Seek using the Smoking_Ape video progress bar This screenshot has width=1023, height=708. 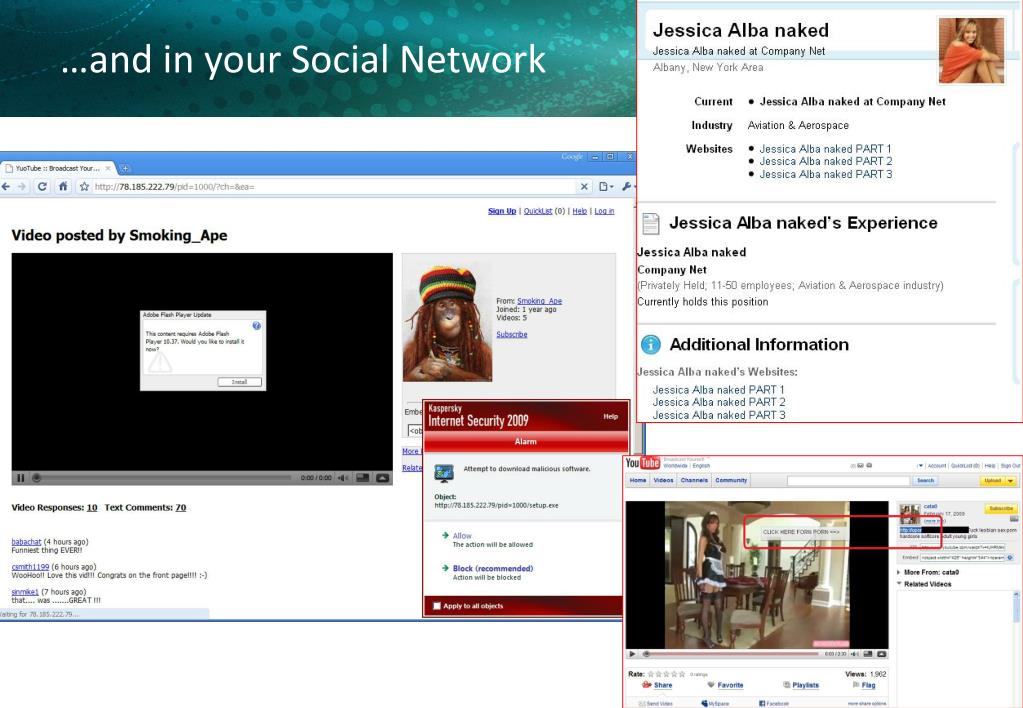[x=162, y=478]
